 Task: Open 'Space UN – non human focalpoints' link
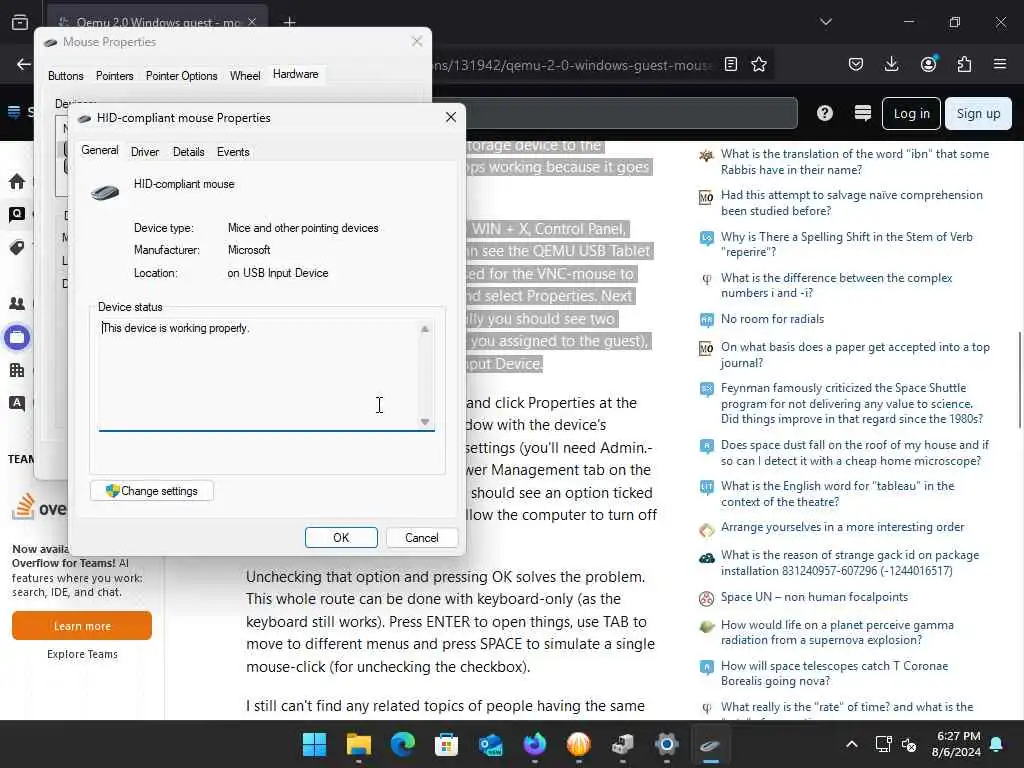tap(814, 597)
